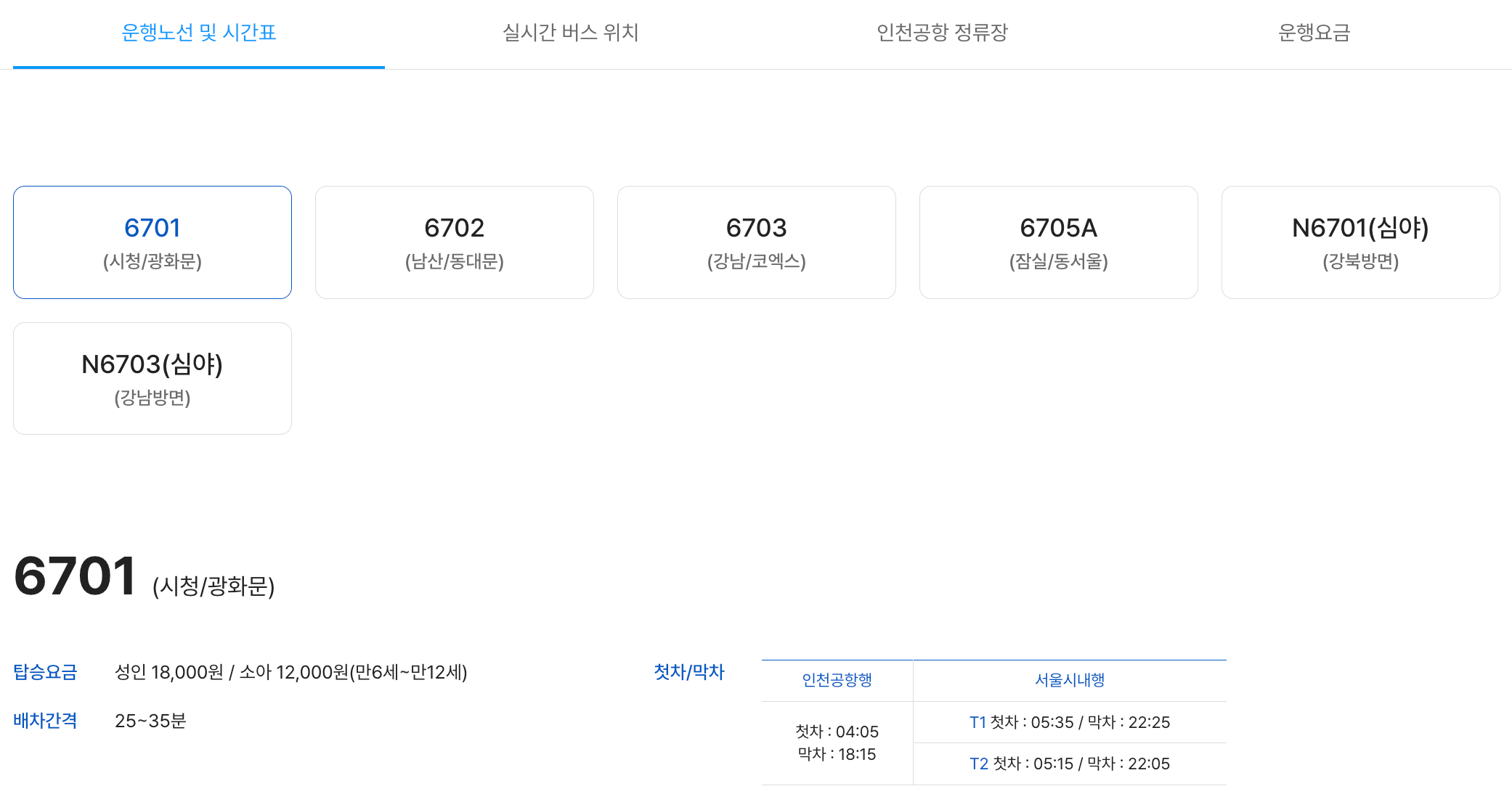Click the 6701 route heading

(75, 576)
